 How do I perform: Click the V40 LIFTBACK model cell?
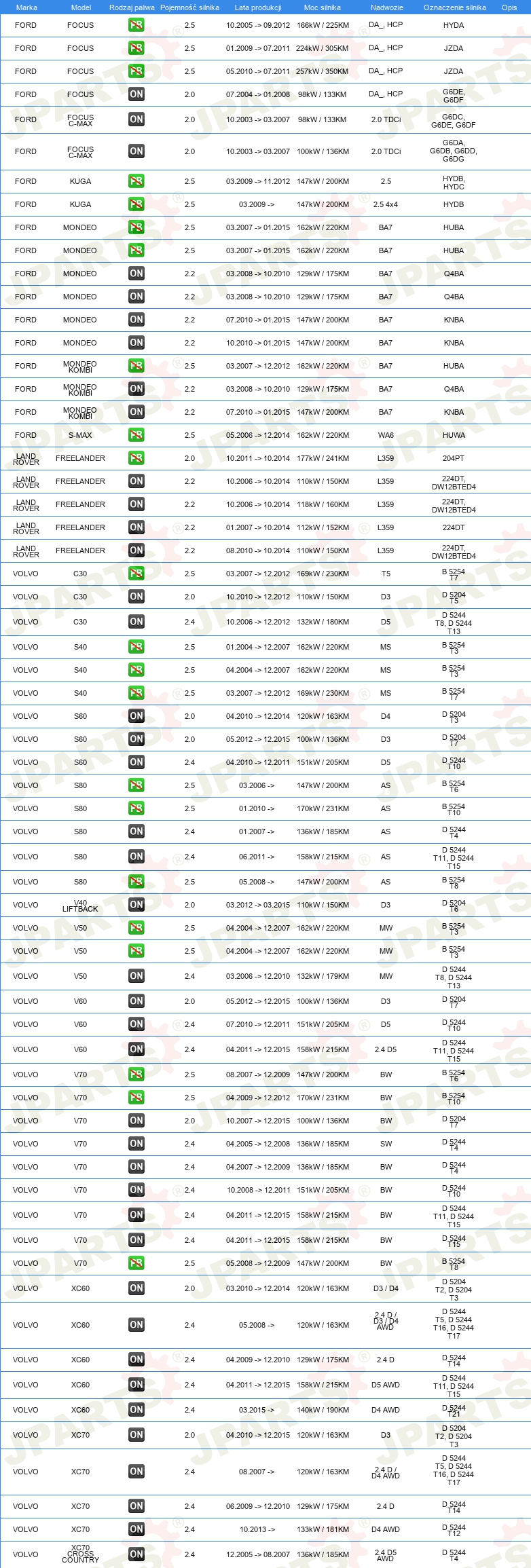80,906
